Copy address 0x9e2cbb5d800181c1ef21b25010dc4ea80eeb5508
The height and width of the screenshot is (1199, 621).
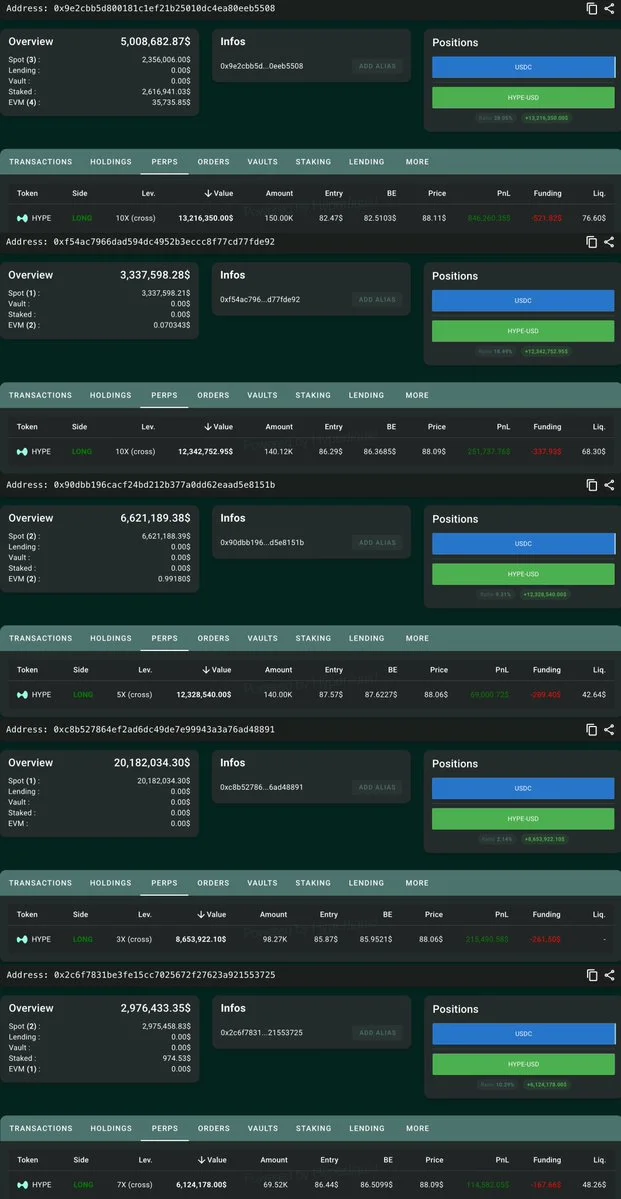click(x=591, y=8)
